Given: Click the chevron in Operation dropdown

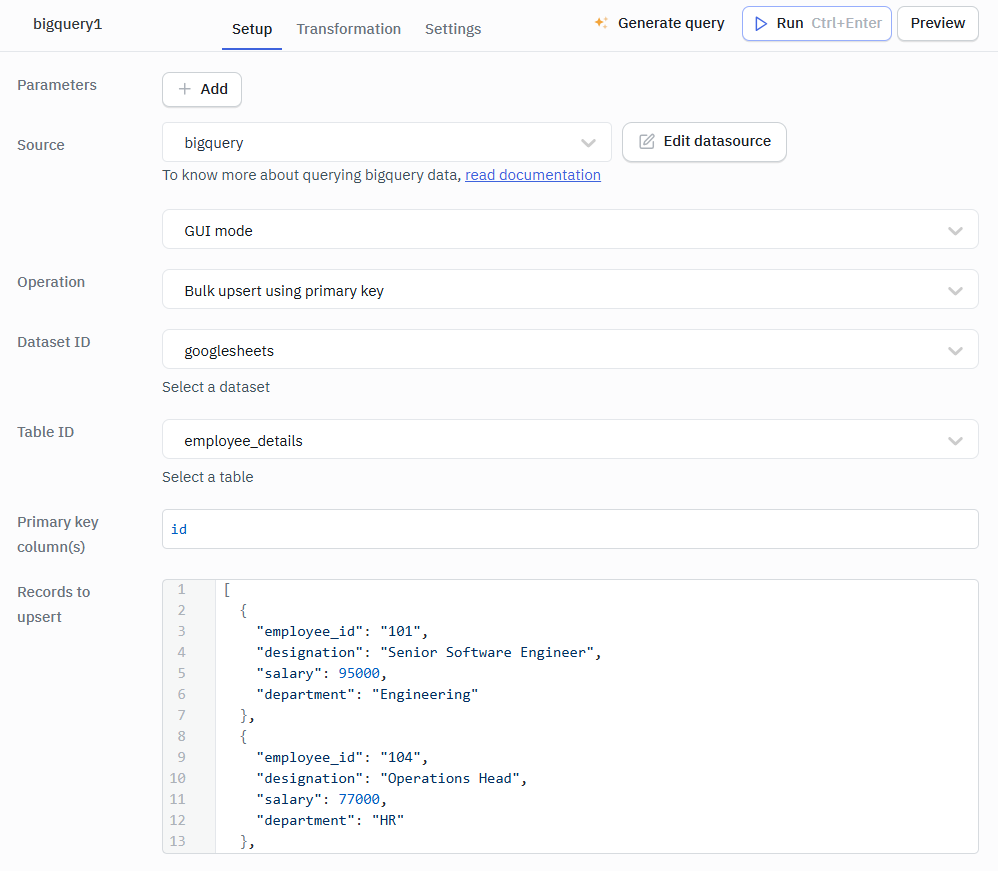Looking at the screenshot, I should point(955,290).
